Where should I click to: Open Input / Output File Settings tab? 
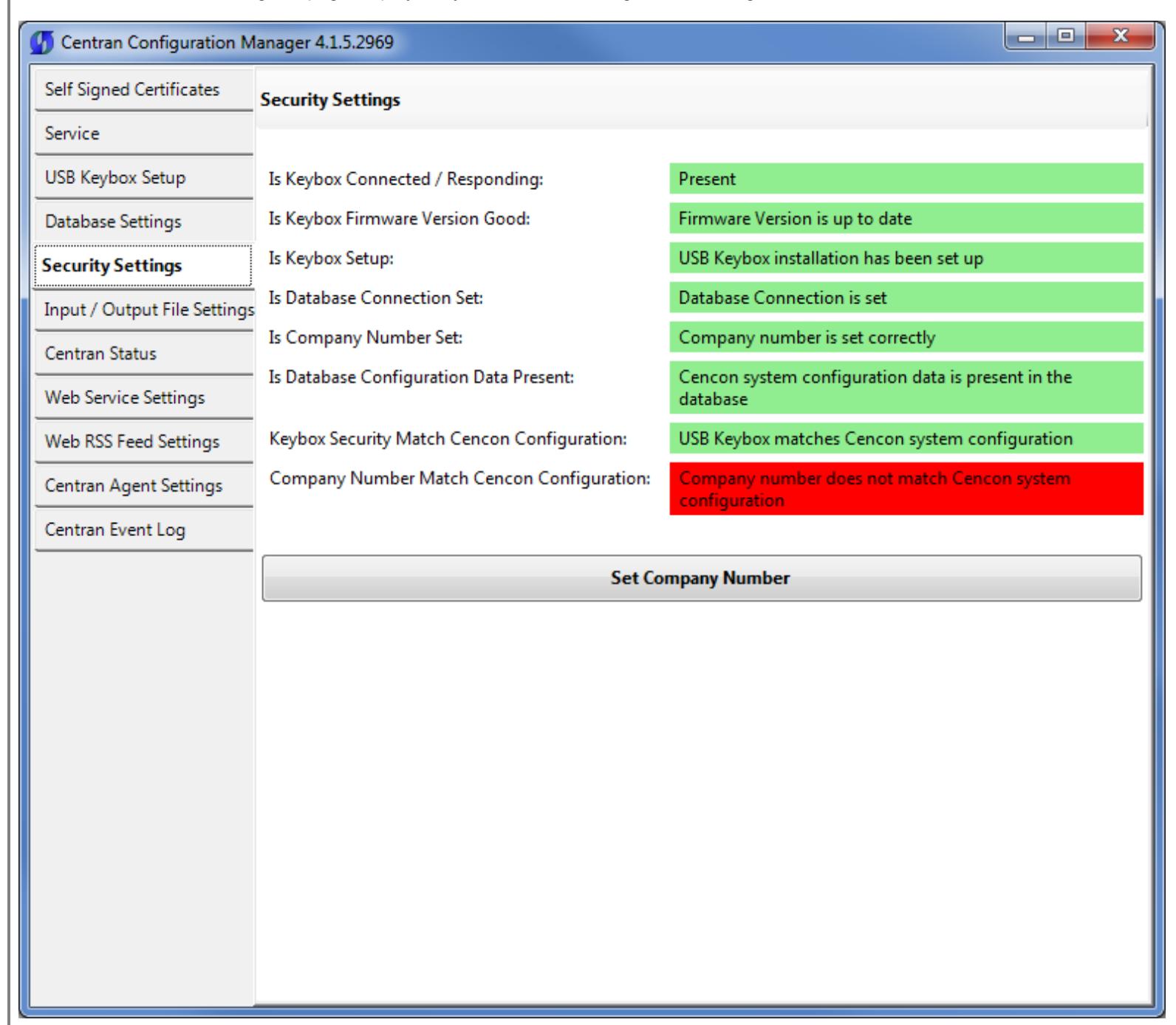143,309
